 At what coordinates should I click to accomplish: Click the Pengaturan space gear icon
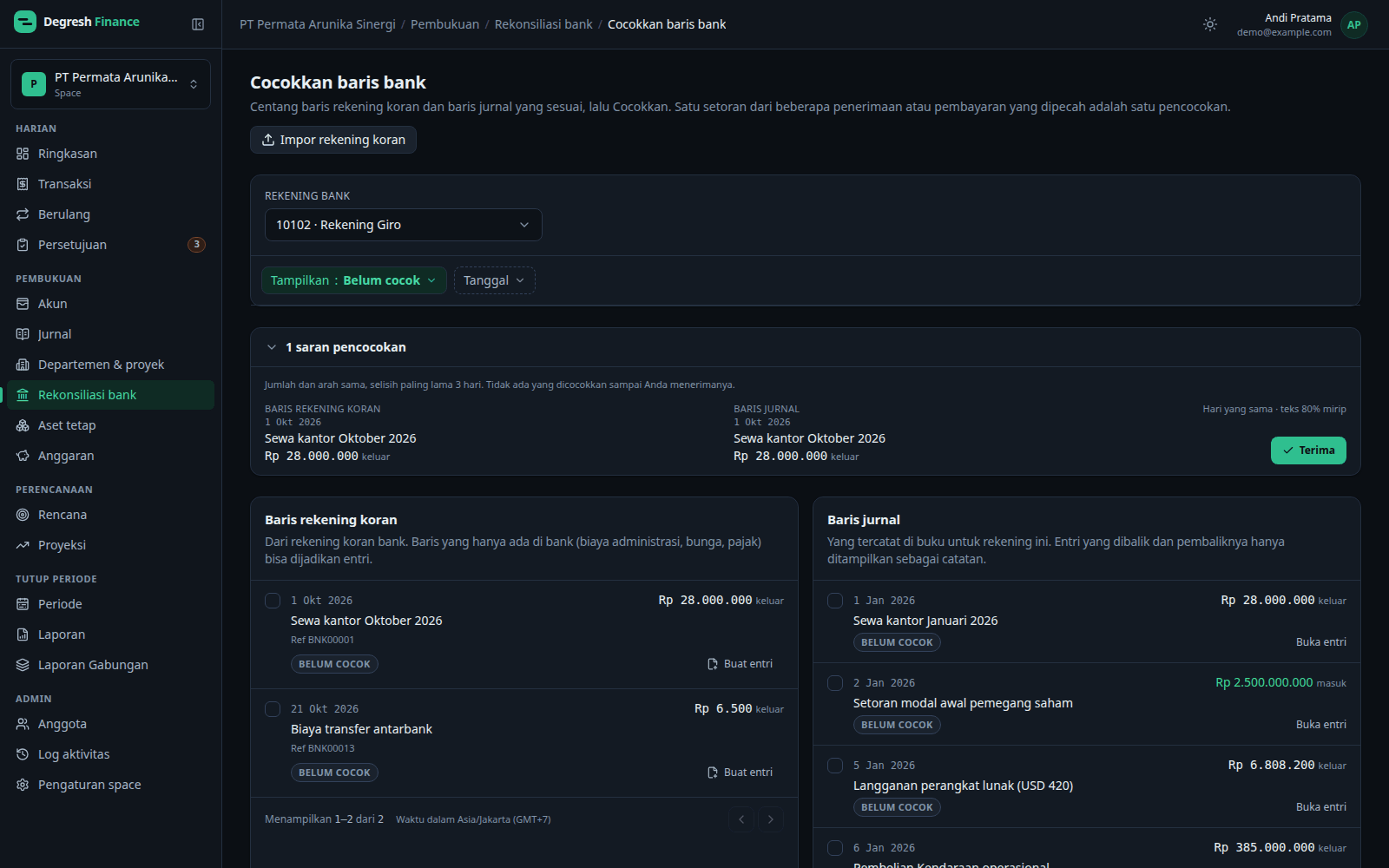(23, 785)
